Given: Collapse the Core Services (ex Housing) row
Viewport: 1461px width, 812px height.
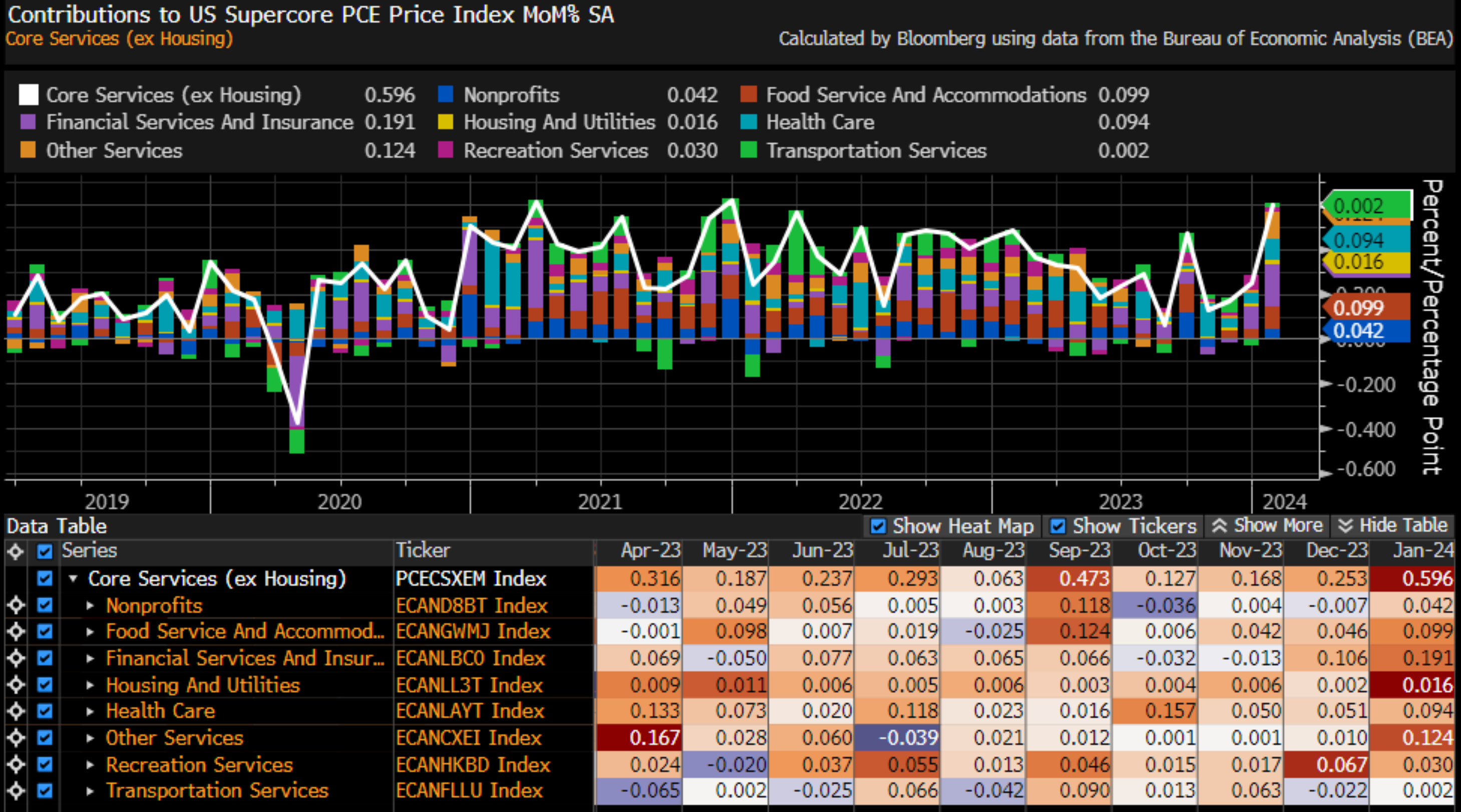Looking at the screenshot, I should [x=73, y=578].
